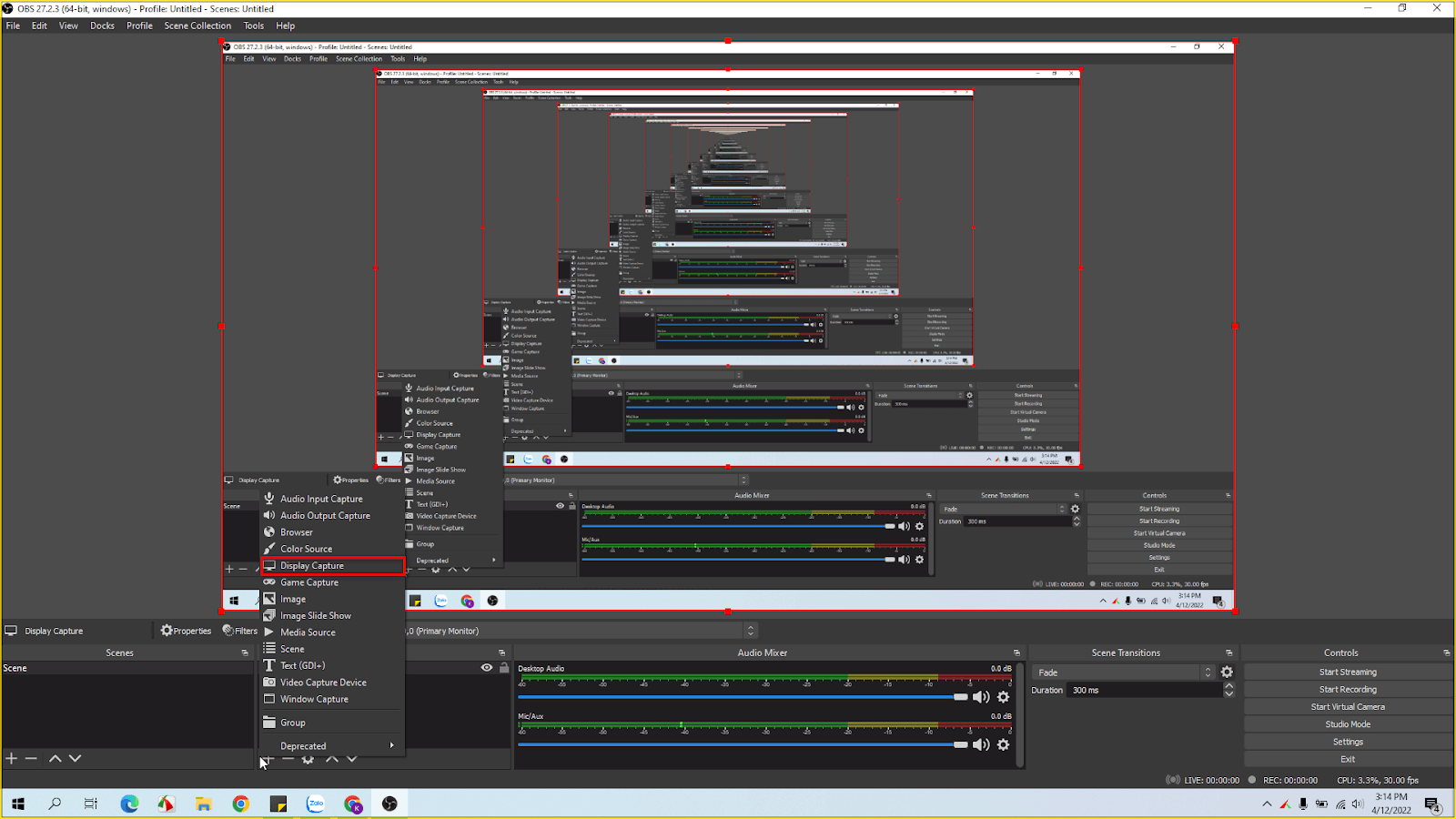Screen dimensions: 1456x819
Task: Open the File menu
Action: pyautogui.click(x=13, y=25)
